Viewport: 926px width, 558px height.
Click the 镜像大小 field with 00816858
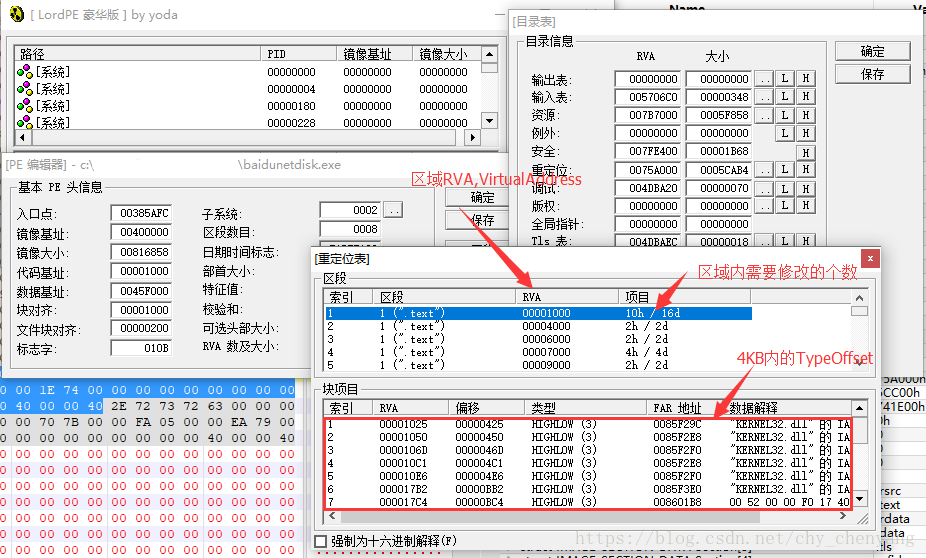pyautogui.click(x=141, y=252)
